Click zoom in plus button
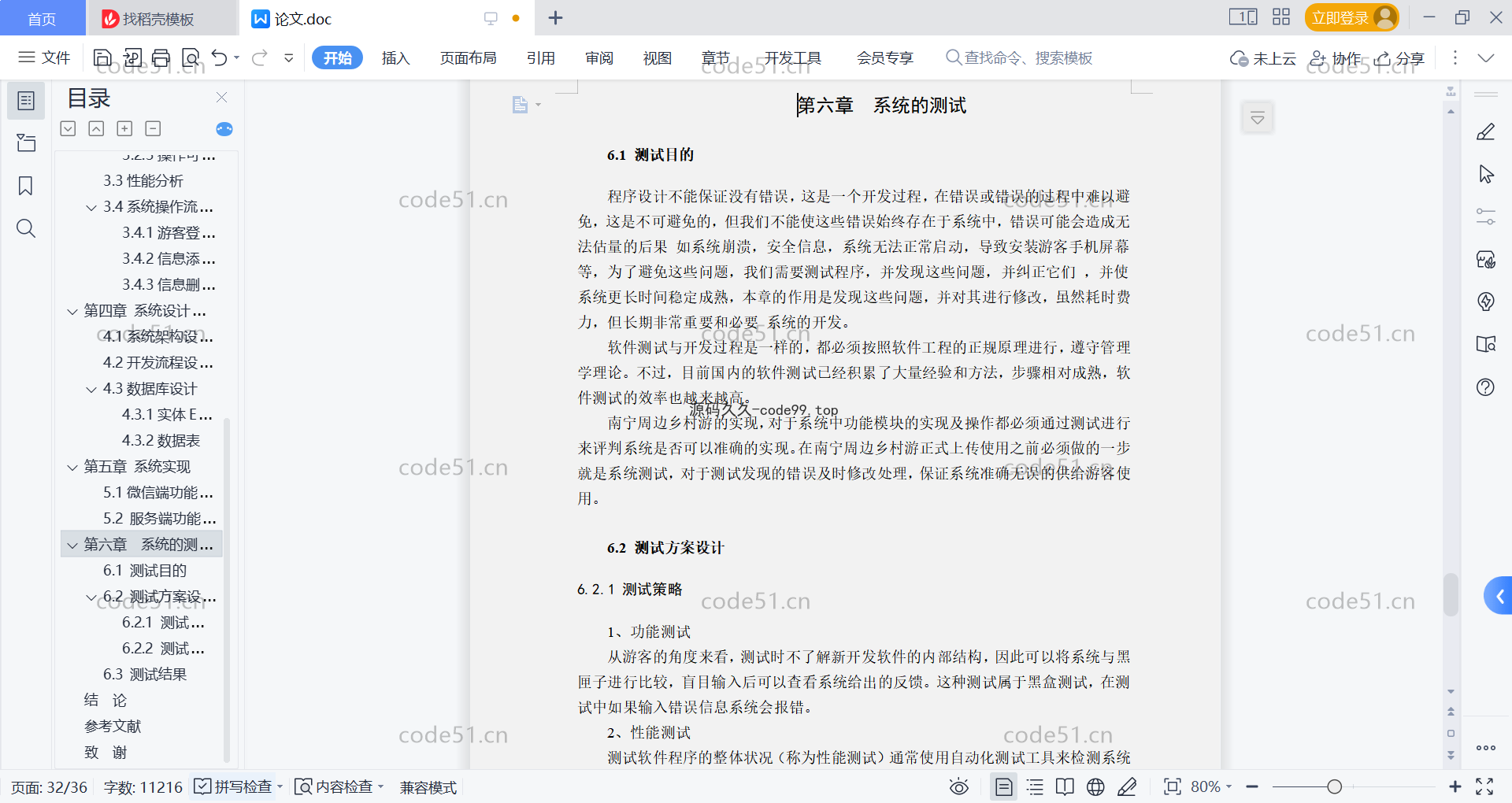Viewport: 1512px width, 803px height. [x=1455, y=786]
